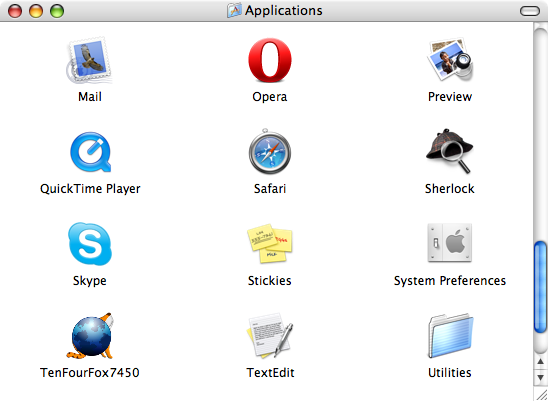Select the Sherlock detective hat icon
548x401 pixels.
click(x=449, y=151)
